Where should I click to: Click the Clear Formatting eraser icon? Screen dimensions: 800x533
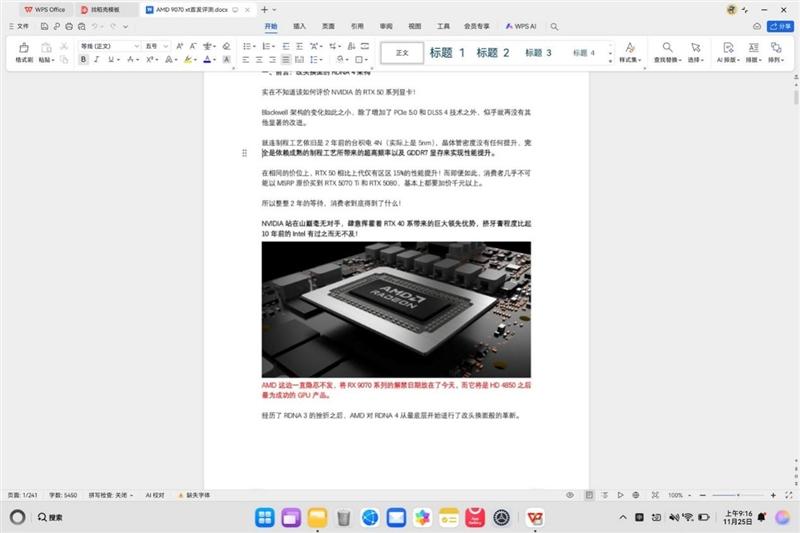(x=227, y=46)
